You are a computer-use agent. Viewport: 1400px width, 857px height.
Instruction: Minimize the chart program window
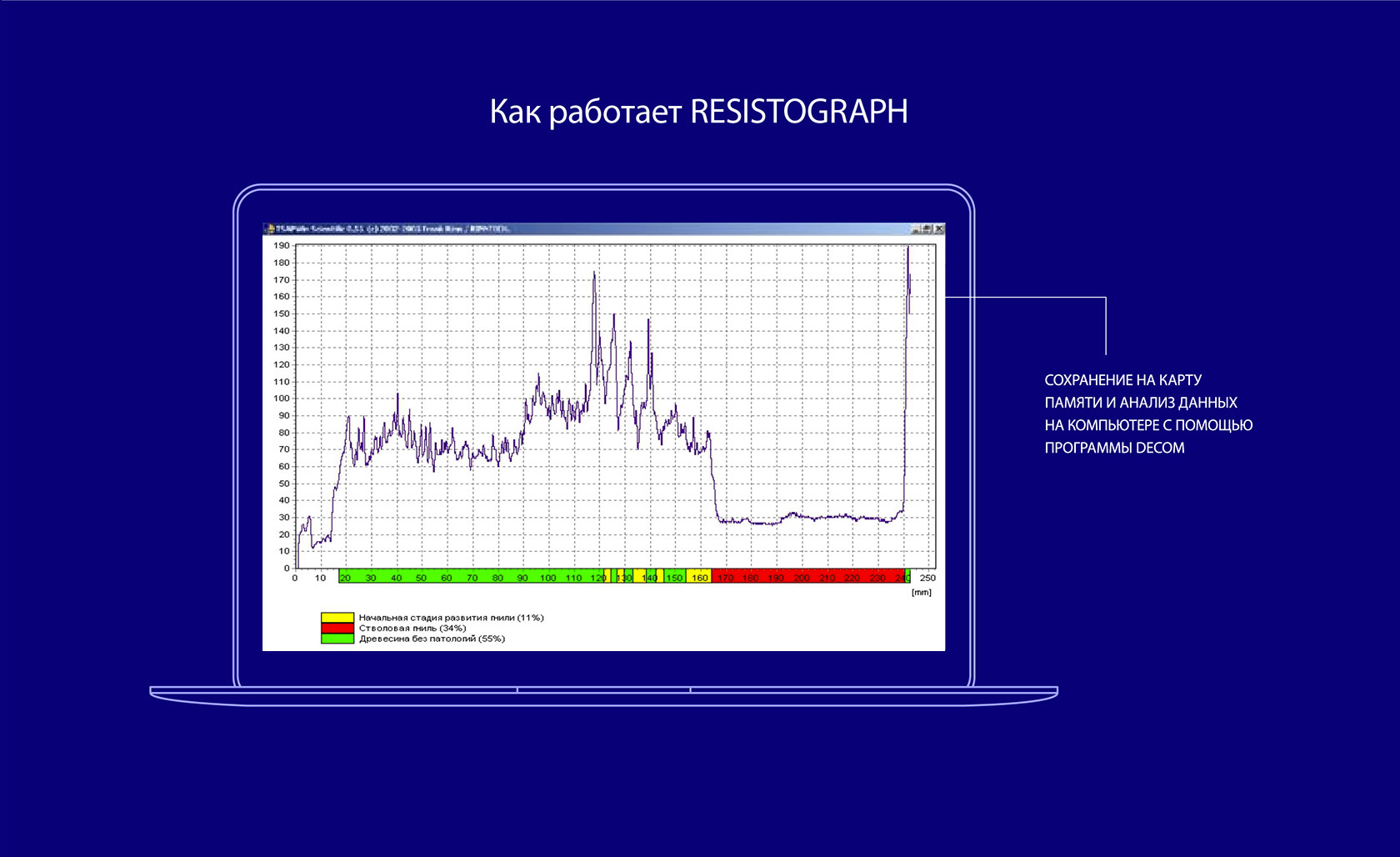[916, 228]
